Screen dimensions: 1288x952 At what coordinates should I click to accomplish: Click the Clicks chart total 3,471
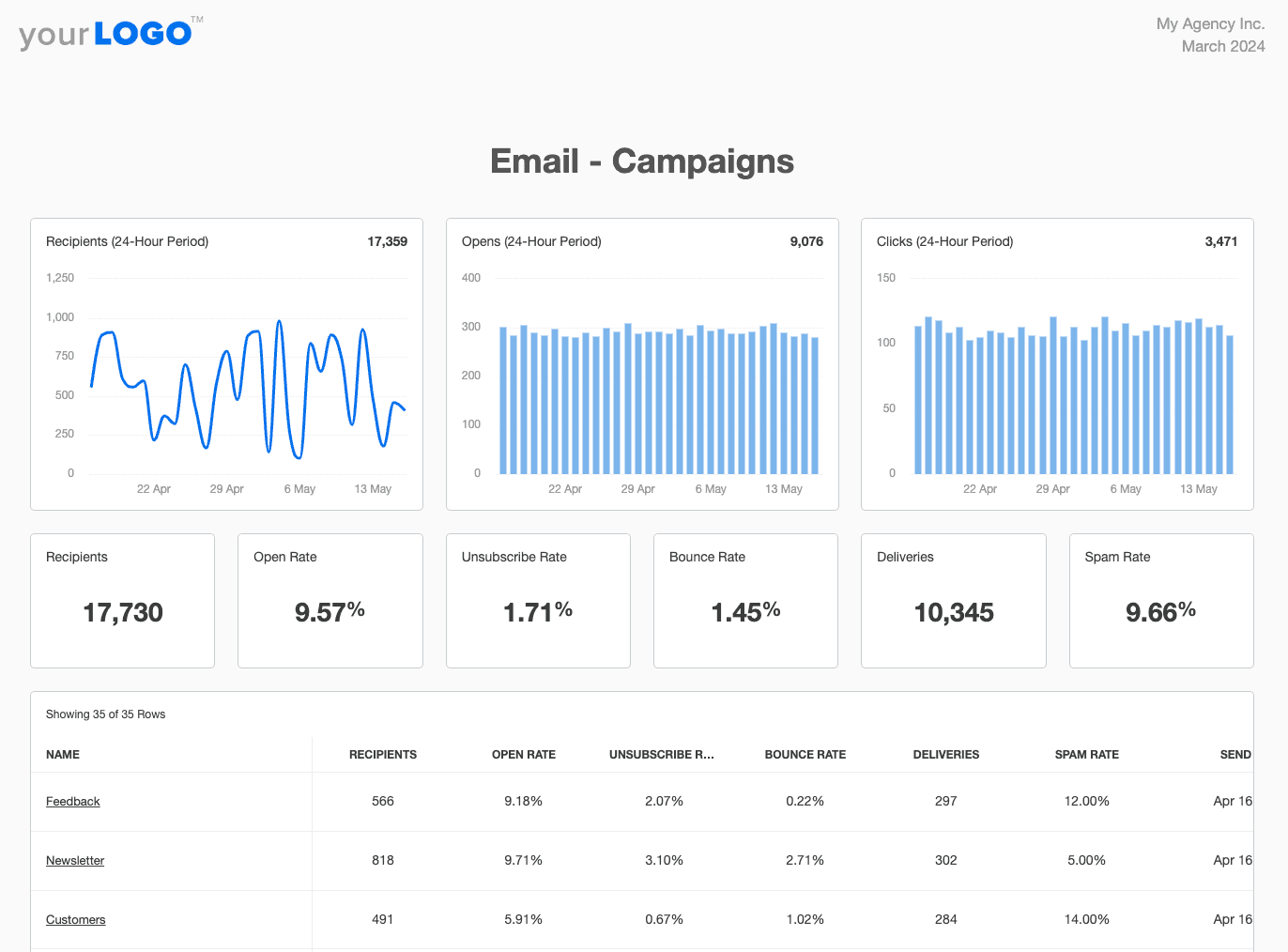point(1220,241)
